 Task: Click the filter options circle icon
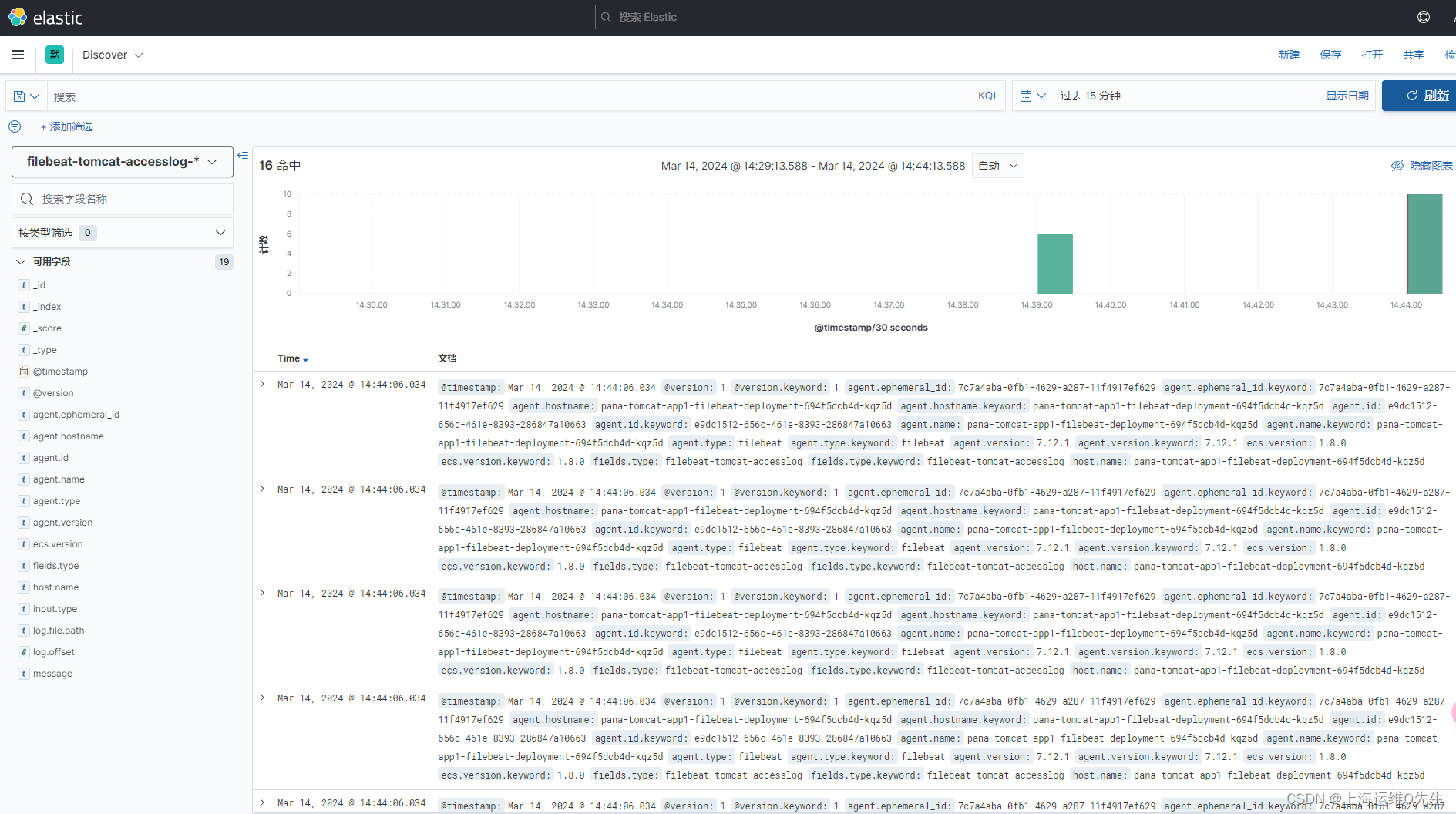15,126
